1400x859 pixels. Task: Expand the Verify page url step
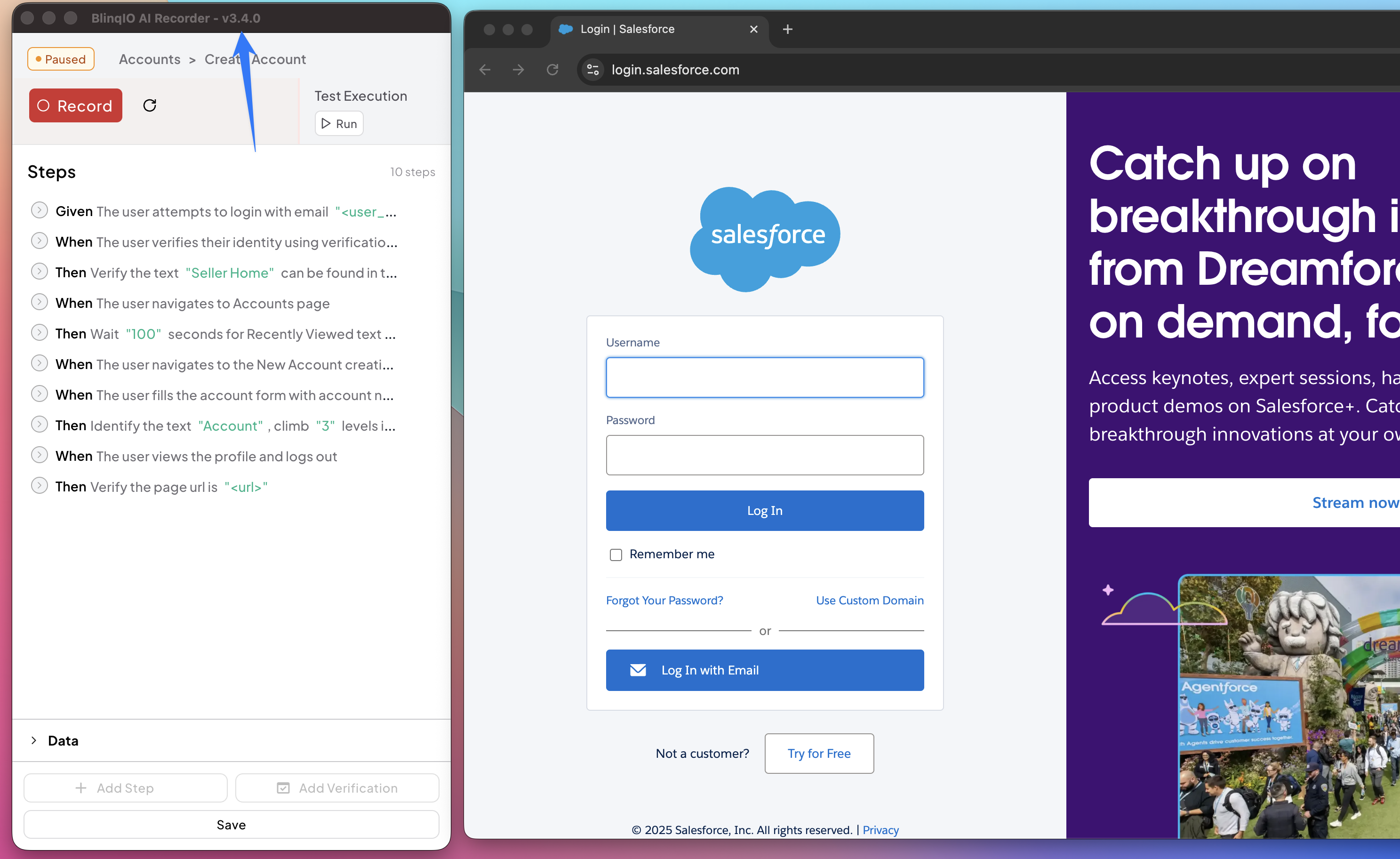click(x=39, y=486)
